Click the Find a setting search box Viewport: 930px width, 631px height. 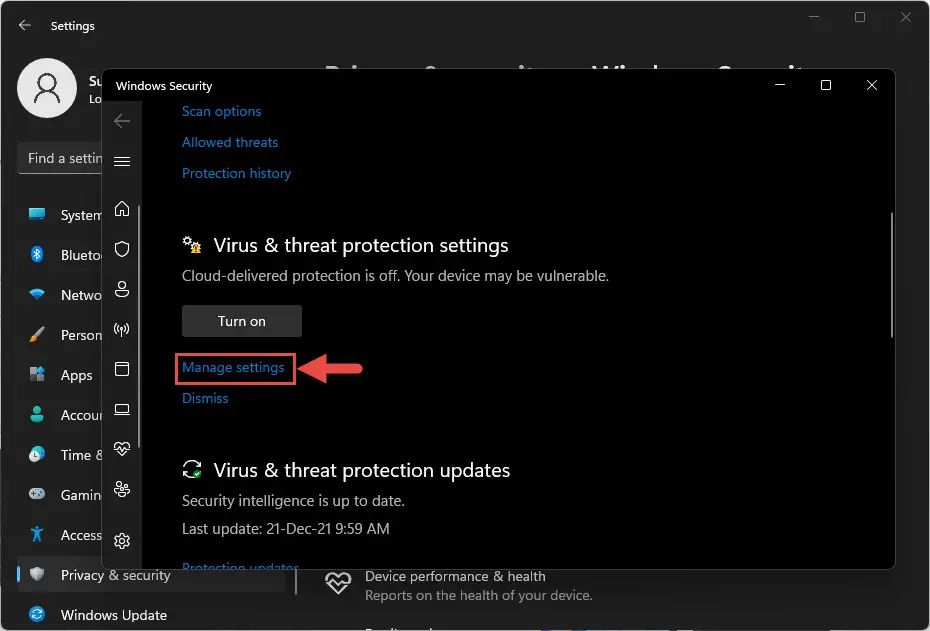[60, 158]
